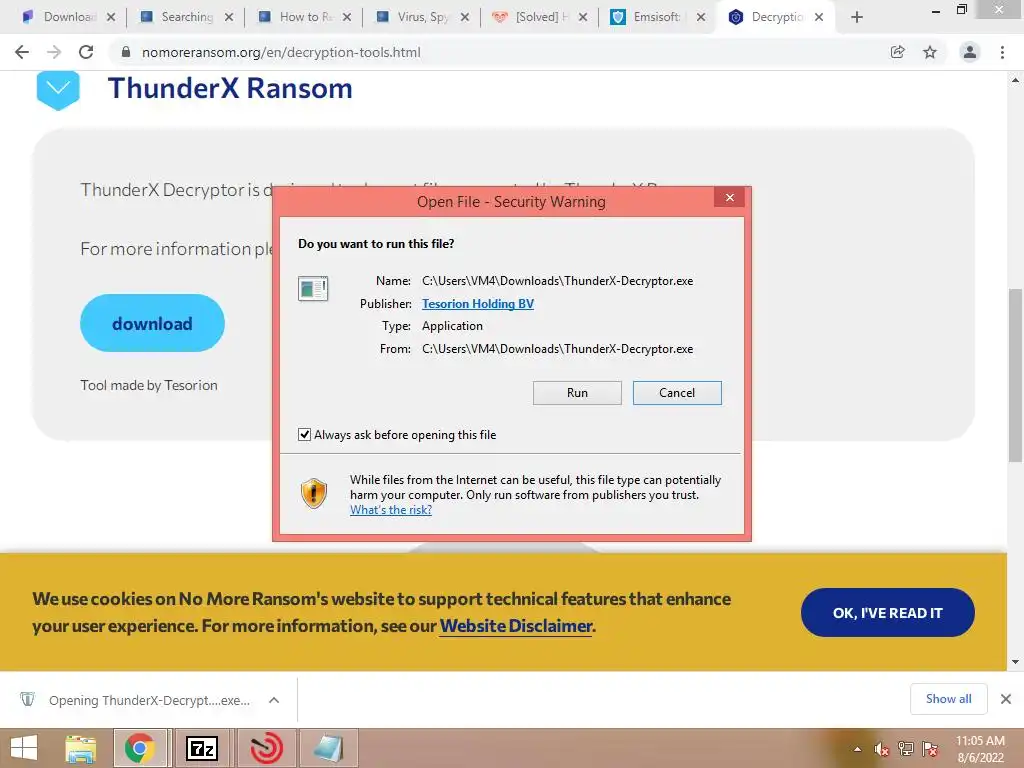Open Chrome three-dot menu
The width and height of the screenshot is (1024, 768).
tap(1002, 52)
